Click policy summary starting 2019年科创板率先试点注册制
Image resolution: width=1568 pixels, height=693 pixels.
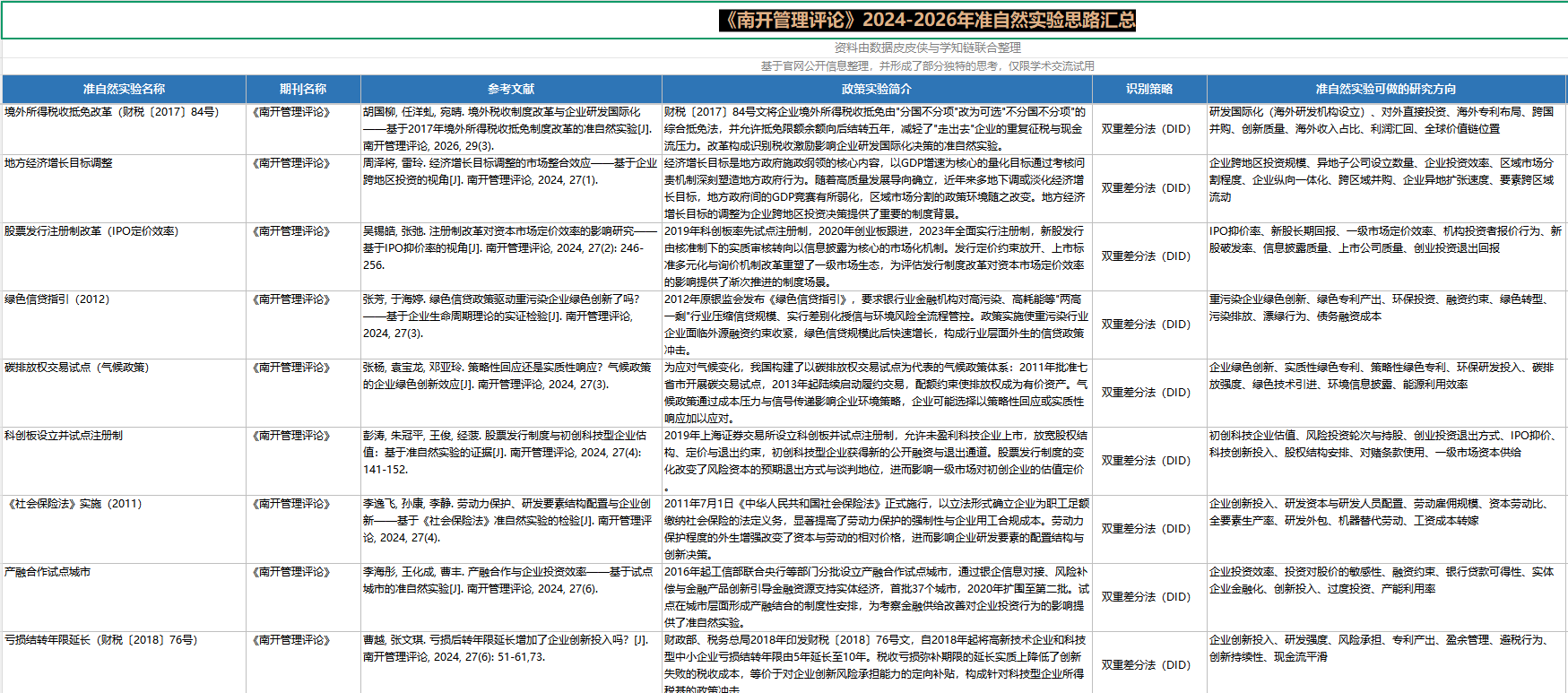point(877,256)
